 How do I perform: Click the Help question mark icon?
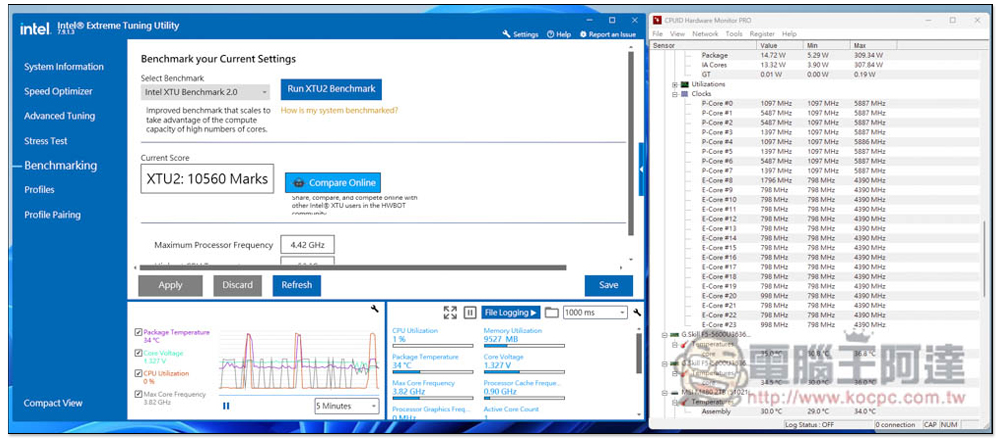pyautogui.click(x=551, y=34)
